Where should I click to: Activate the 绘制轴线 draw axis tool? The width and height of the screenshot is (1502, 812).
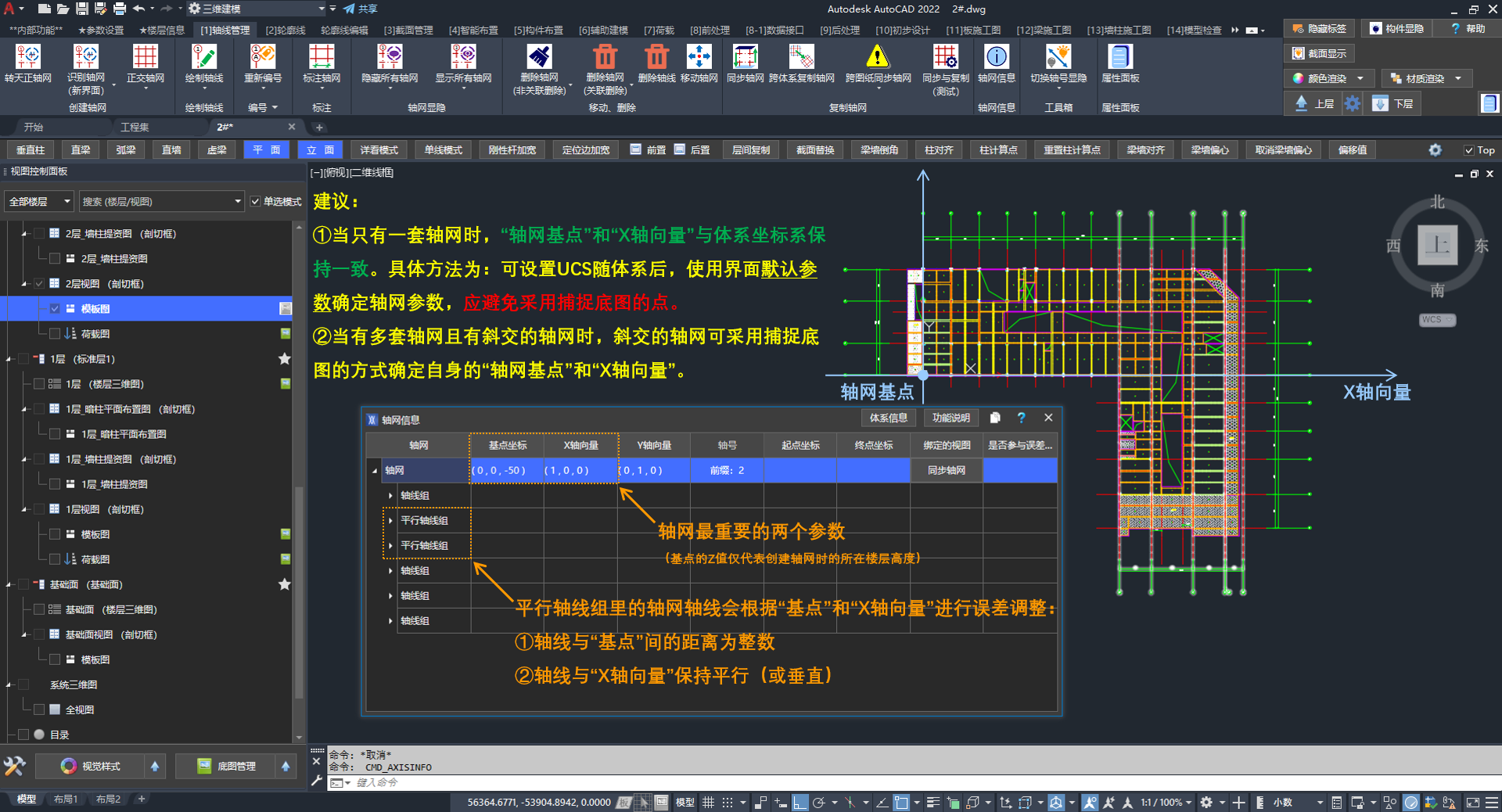203,58
